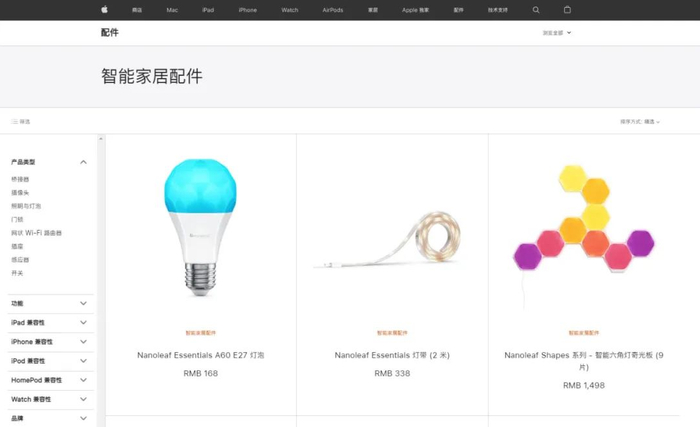Open Nanoleaf Essentials 灯带 (2 米) link

[392, 355]
